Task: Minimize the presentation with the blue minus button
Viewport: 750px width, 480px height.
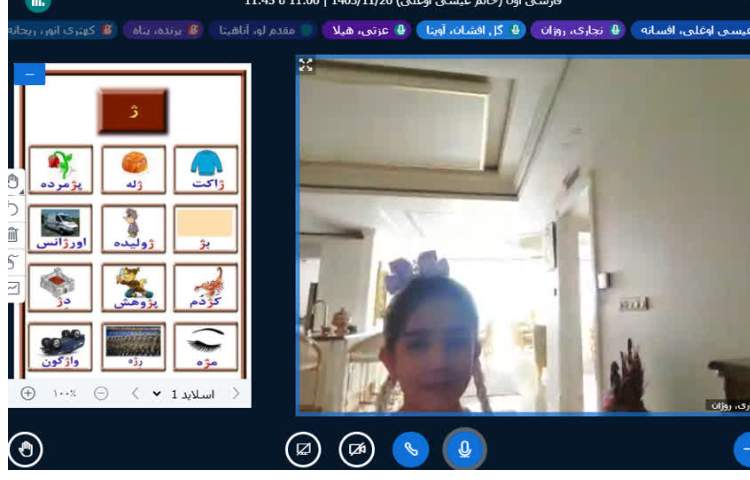Action: [x=30, y=75]
